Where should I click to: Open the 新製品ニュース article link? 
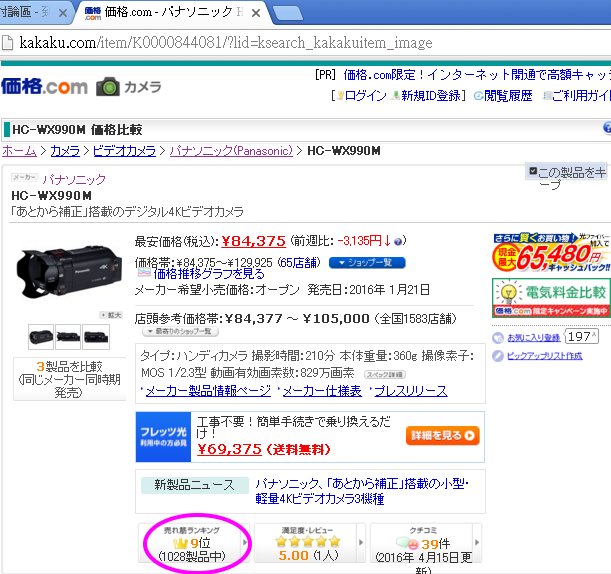pyautogui.click(x=362, y=491)
